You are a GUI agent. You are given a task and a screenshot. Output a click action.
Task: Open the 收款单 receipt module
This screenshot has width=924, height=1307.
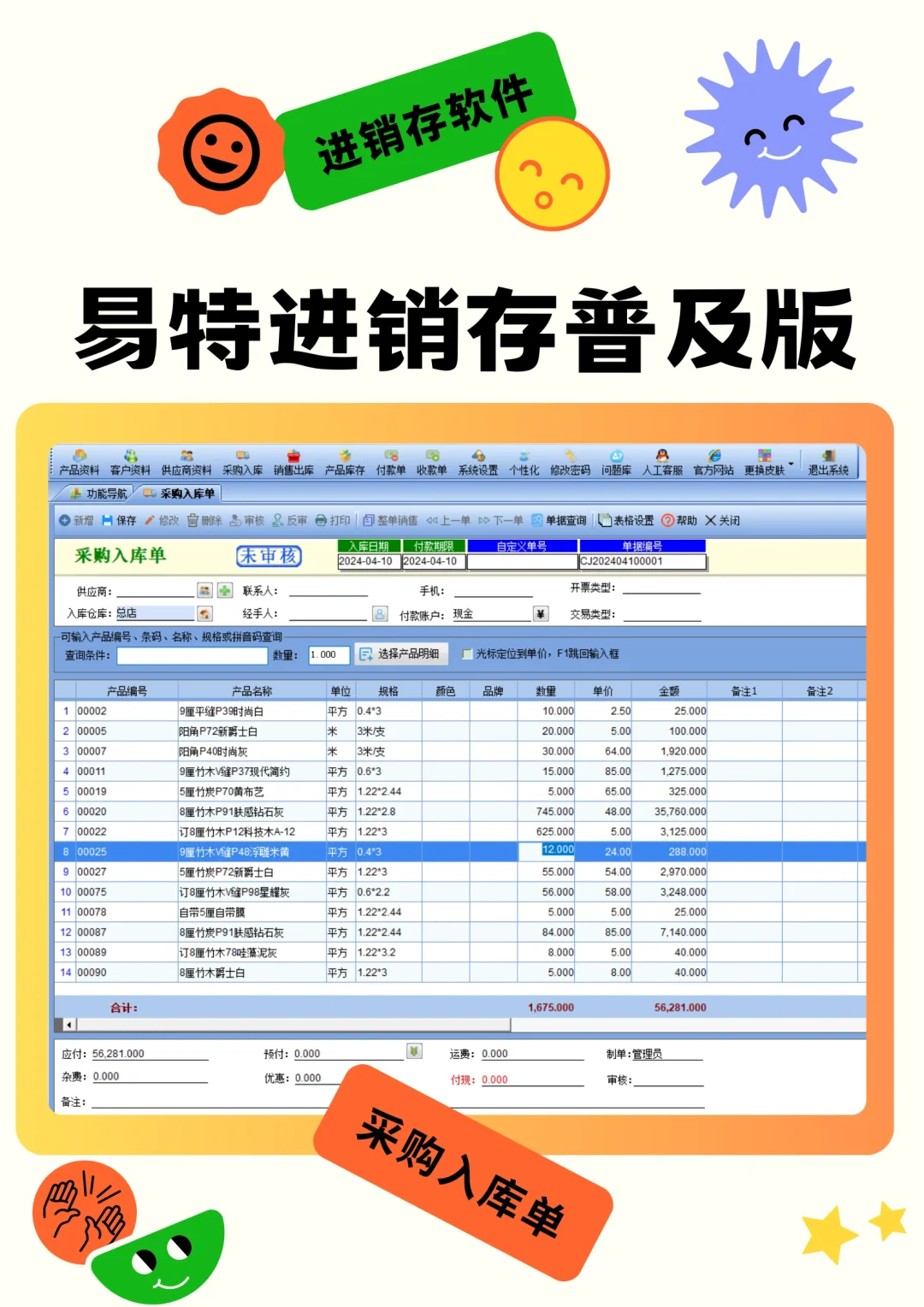pos(433,462)
